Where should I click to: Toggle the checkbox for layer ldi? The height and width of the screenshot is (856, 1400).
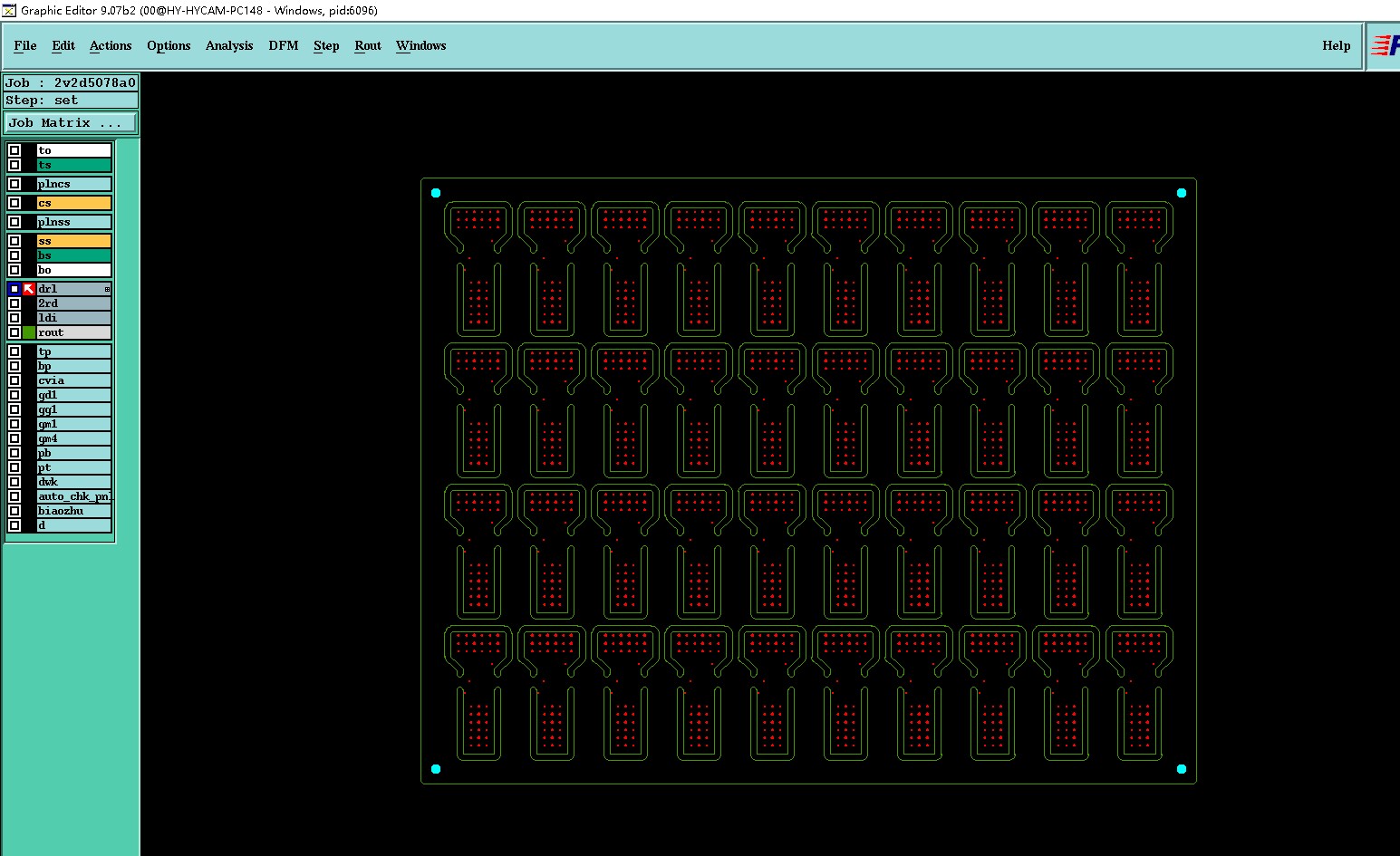(14, 318)
